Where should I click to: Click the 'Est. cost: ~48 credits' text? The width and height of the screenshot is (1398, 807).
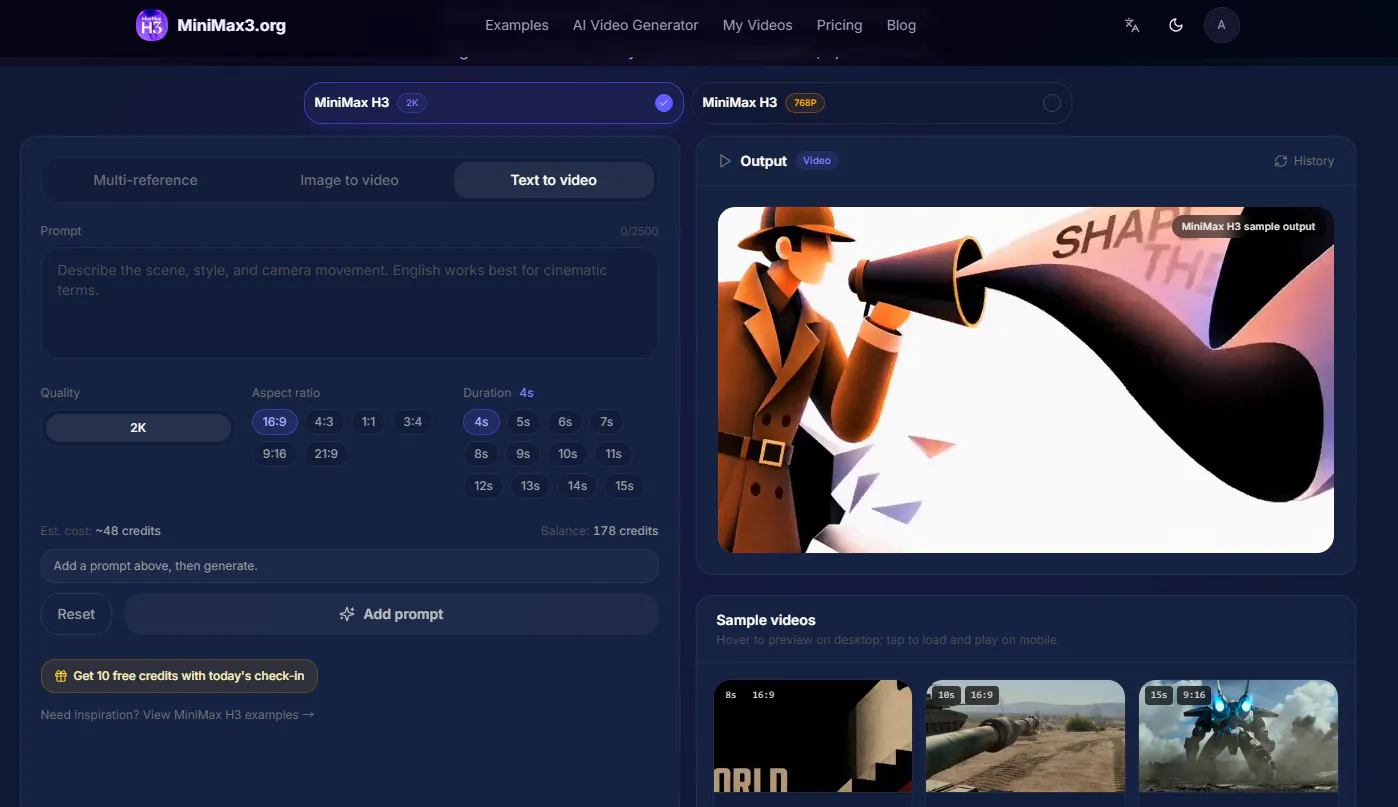tap(101, 531)
